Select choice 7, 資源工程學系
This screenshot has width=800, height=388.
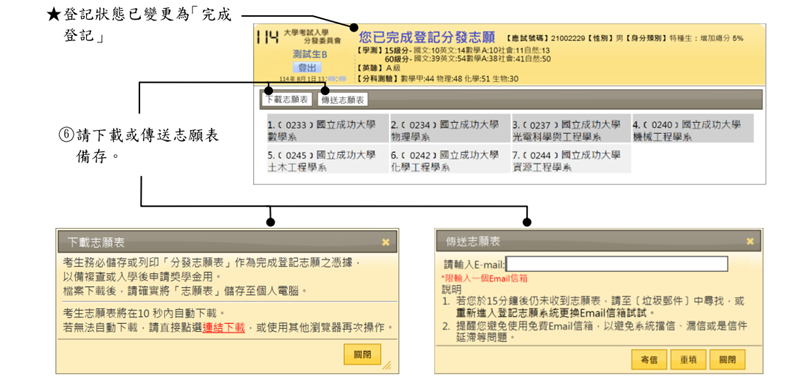571,159
